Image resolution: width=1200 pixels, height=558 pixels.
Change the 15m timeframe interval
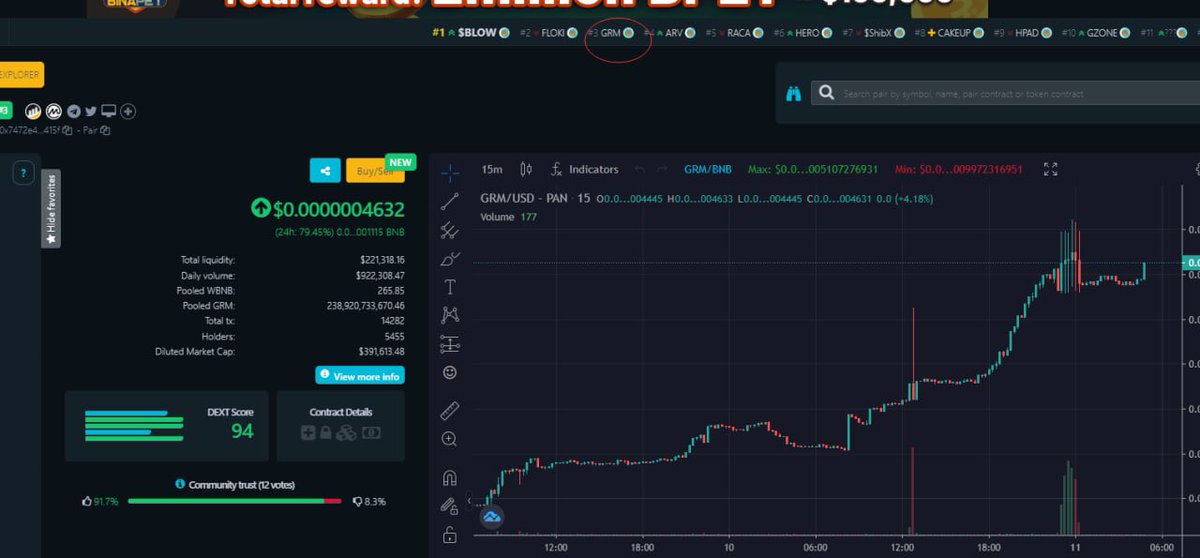point(492,169)
